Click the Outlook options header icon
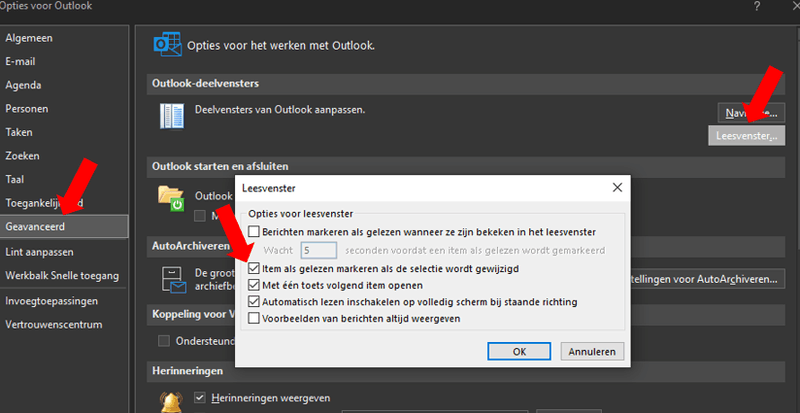800x413 pixels. [x=167, y=45]
